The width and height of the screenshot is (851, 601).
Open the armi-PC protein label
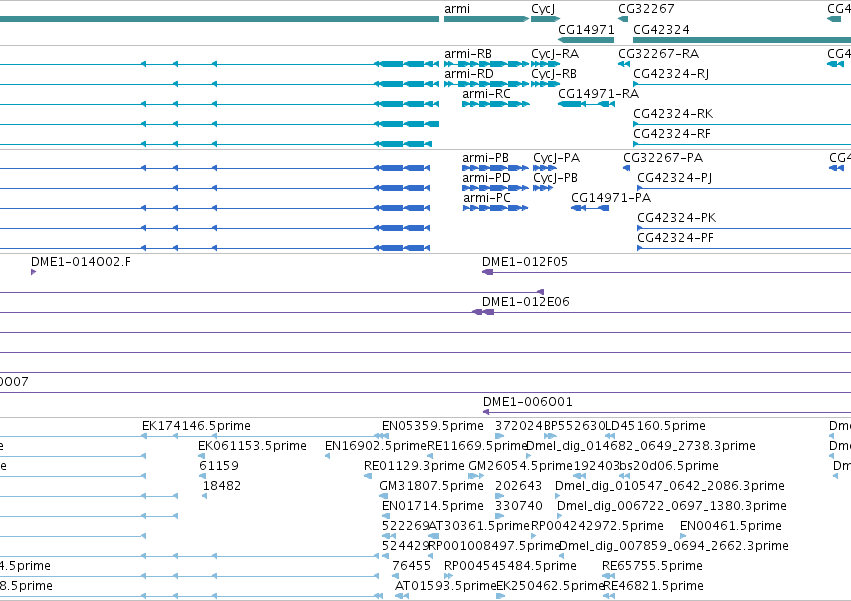pos(487,198)
